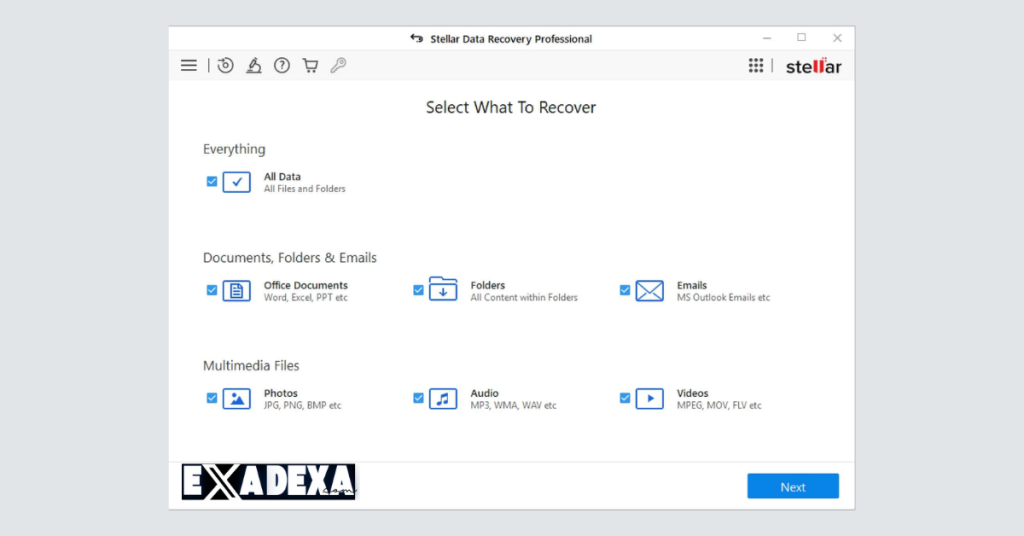Open the help question mark icon
Viewport: 1024px width, 536px height.
click(281, 65)
